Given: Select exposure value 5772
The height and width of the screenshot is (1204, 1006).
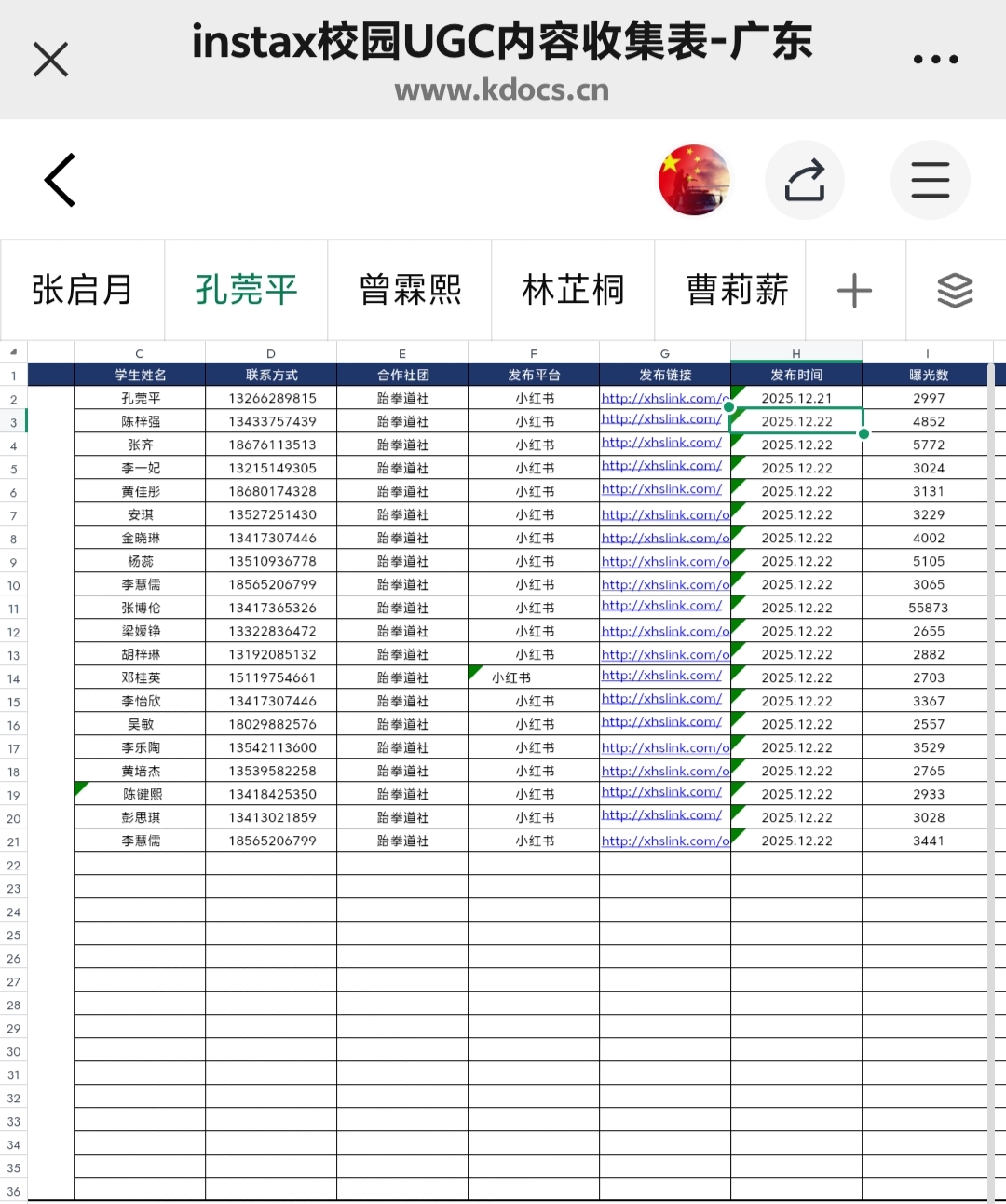Looking at the screenshot, I should [x=928, y=445].
